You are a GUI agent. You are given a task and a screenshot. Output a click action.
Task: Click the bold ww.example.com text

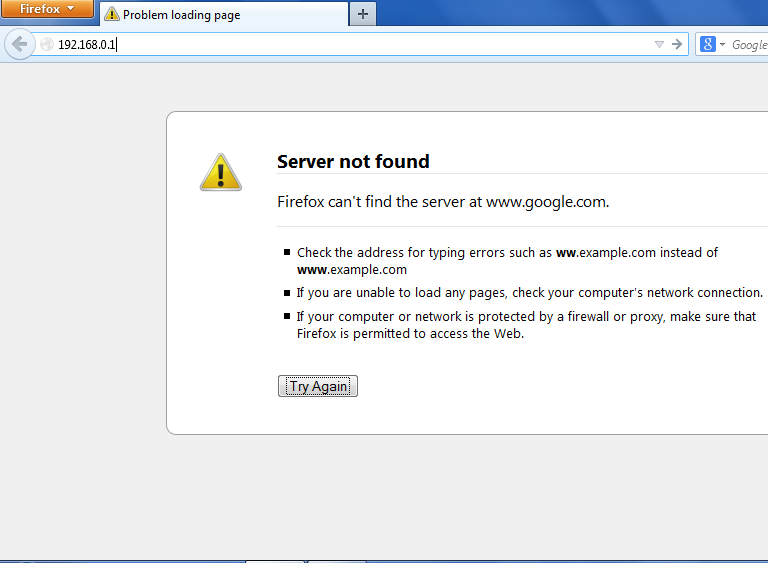coord(605,252)
